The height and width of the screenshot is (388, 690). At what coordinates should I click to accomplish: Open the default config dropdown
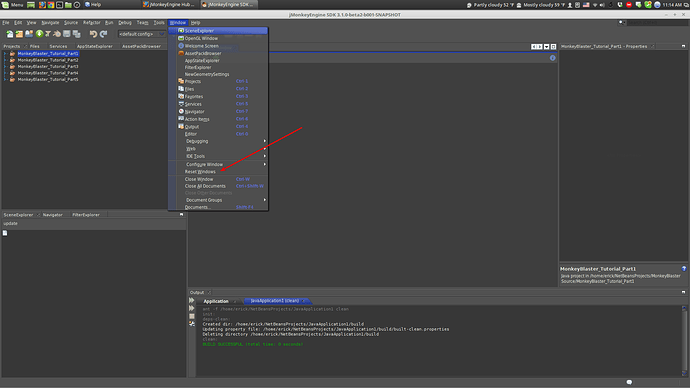coord(141,34)
